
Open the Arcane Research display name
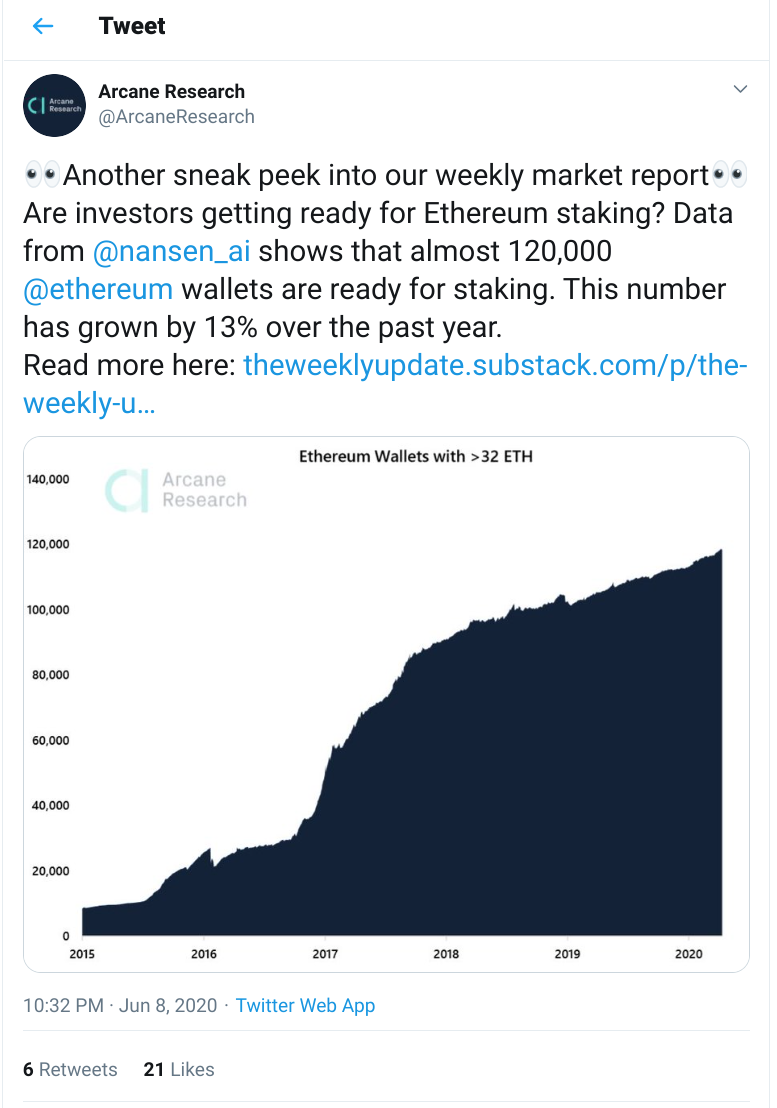171,92
